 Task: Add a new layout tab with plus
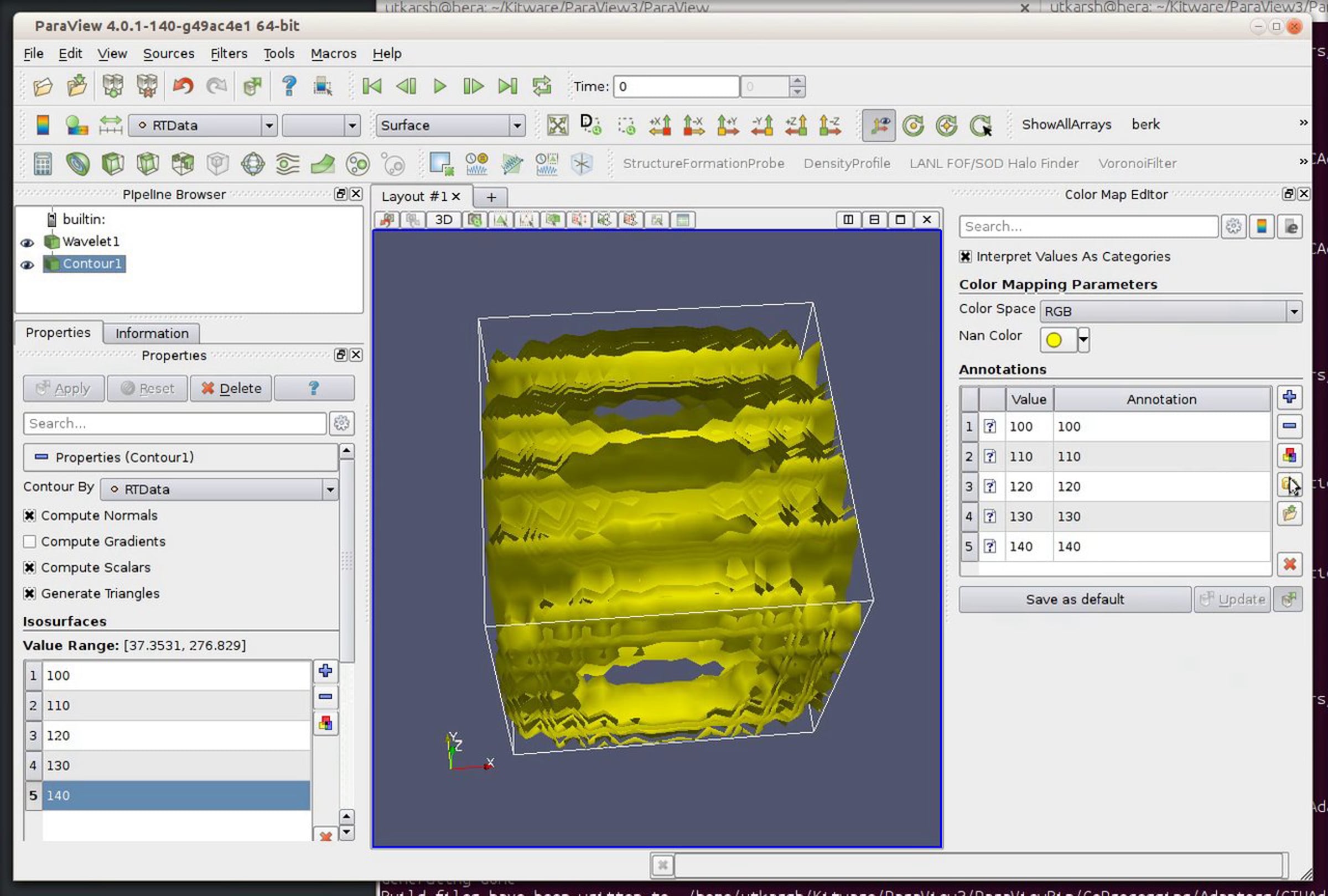(491, 197)
